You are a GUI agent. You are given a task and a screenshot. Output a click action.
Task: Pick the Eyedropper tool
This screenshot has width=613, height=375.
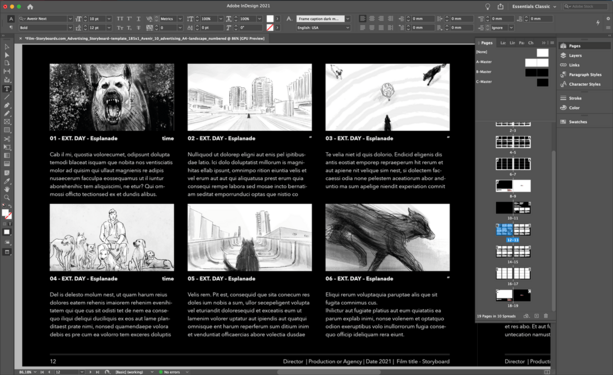pyautogui.click(x=7, y=181)
